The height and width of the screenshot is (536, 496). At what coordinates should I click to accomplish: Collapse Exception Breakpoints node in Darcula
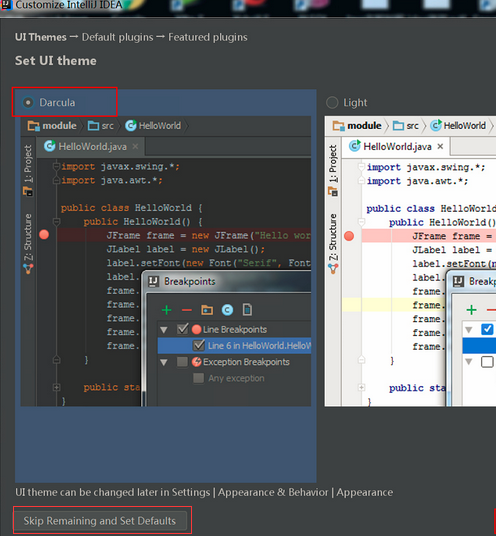(164, 362)
